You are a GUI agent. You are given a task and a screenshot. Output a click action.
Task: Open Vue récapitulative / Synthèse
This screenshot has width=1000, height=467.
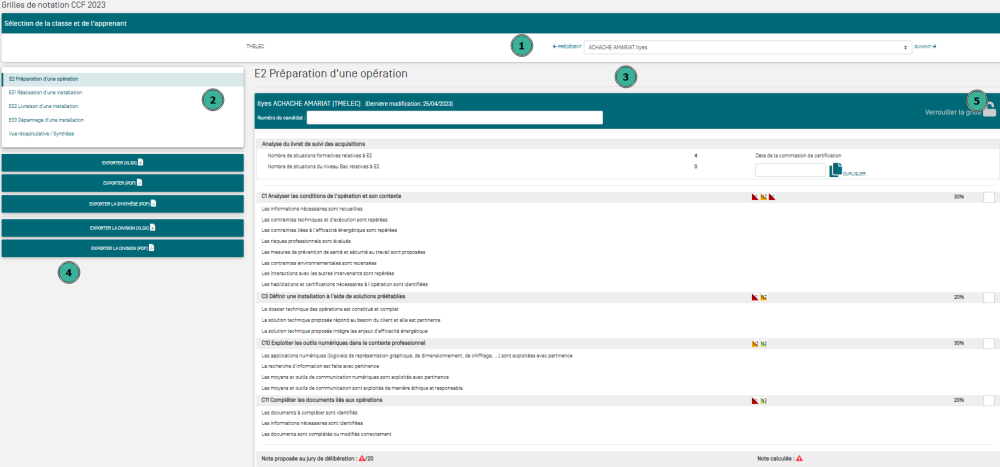coord(41,133)
